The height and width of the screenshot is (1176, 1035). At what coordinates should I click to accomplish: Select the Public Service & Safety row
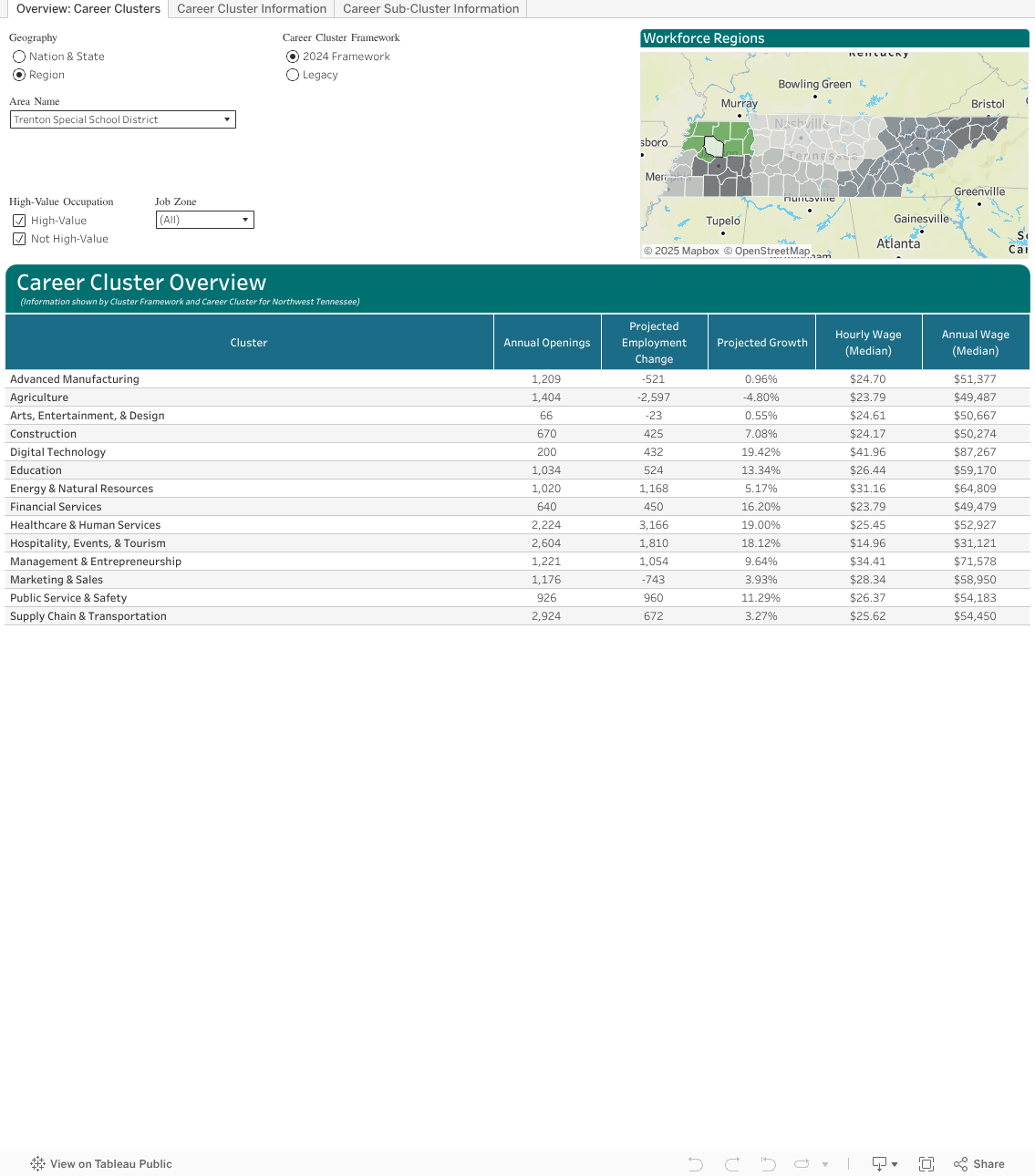[x=517, y=598]
